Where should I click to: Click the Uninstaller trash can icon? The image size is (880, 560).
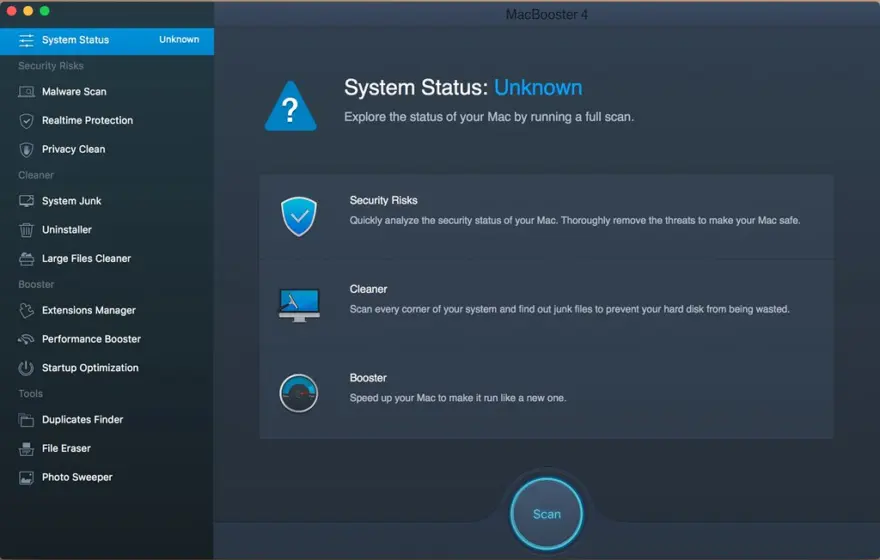pos(26,230)
